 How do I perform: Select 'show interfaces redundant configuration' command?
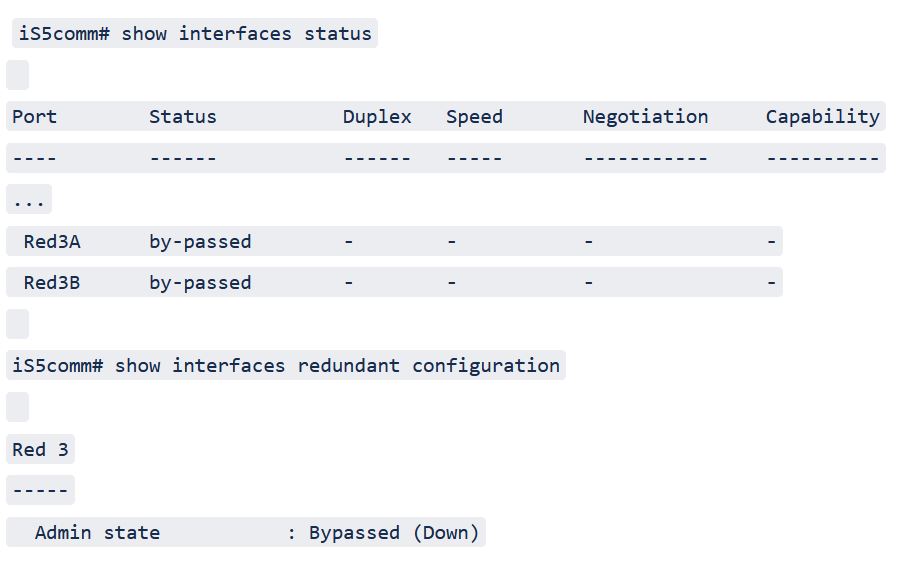286,366
